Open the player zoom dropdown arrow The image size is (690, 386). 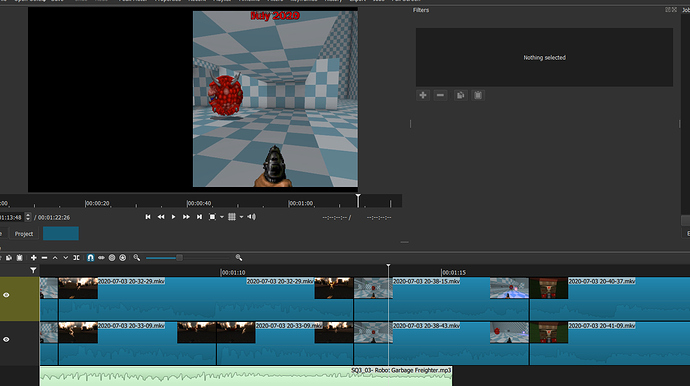tap(222, 217)
